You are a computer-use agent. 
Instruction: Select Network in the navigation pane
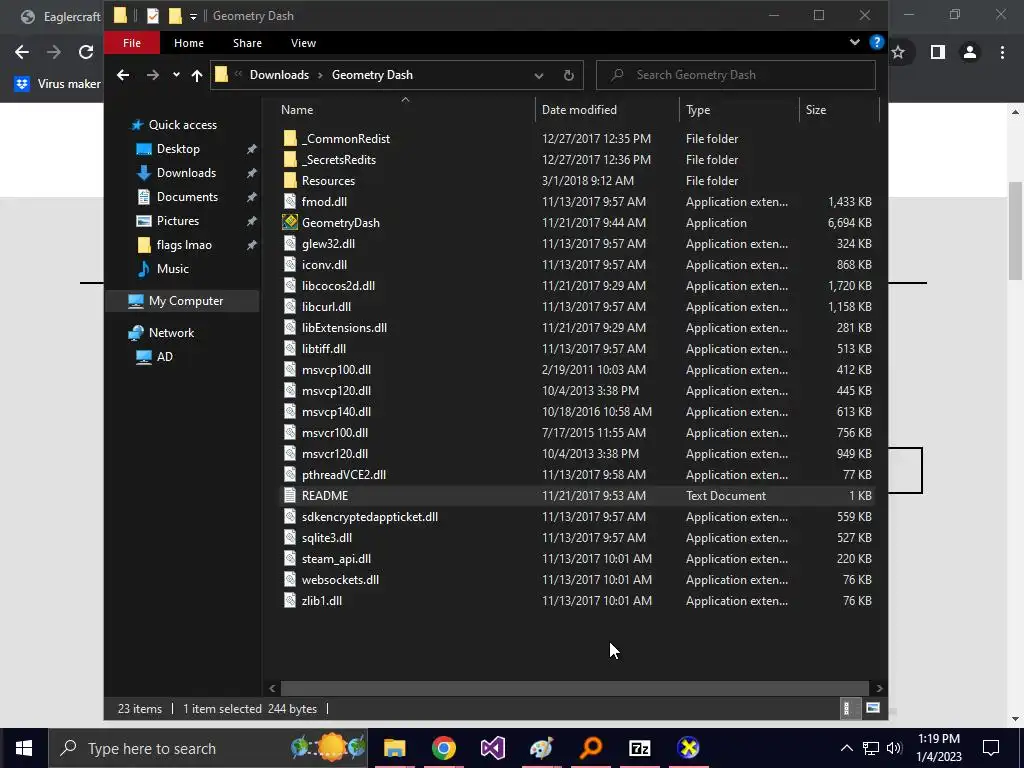point(171,333)
